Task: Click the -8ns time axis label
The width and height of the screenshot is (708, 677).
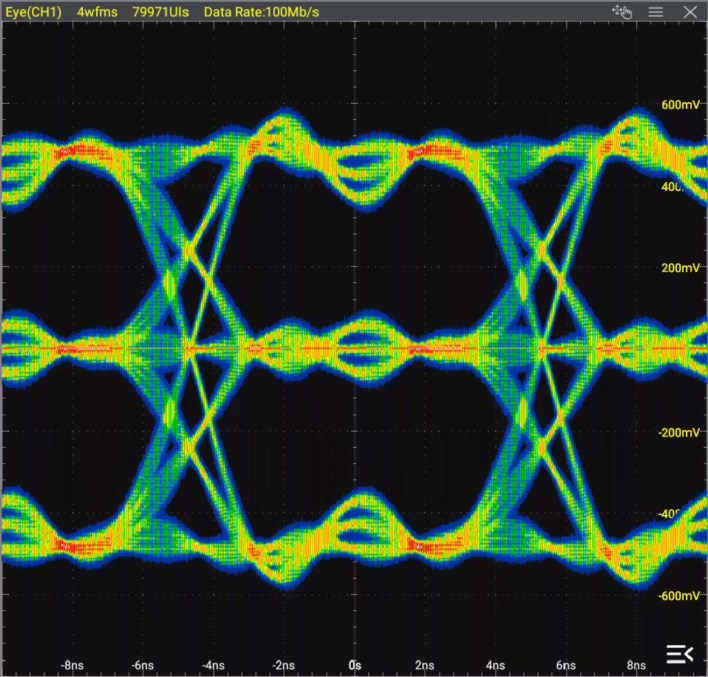Action: 72,665
